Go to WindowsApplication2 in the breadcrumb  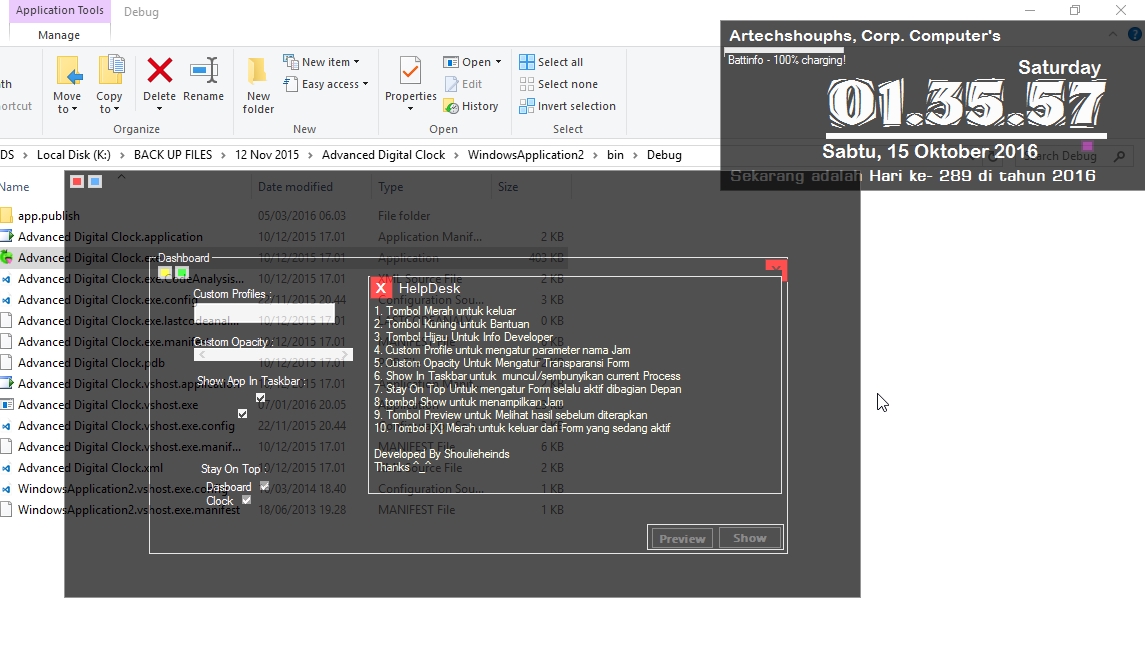(x=526, y=155)
